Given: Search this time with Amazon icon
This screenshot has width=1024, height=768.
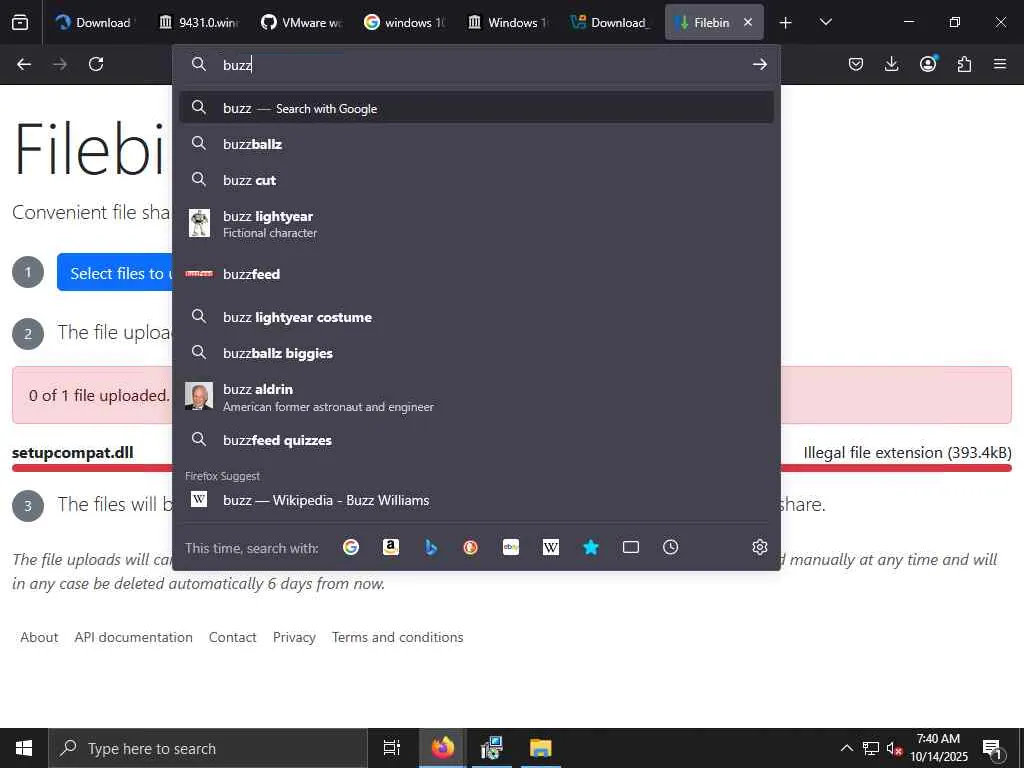Looking at the screenshot, I should click(x=391, y=547).
